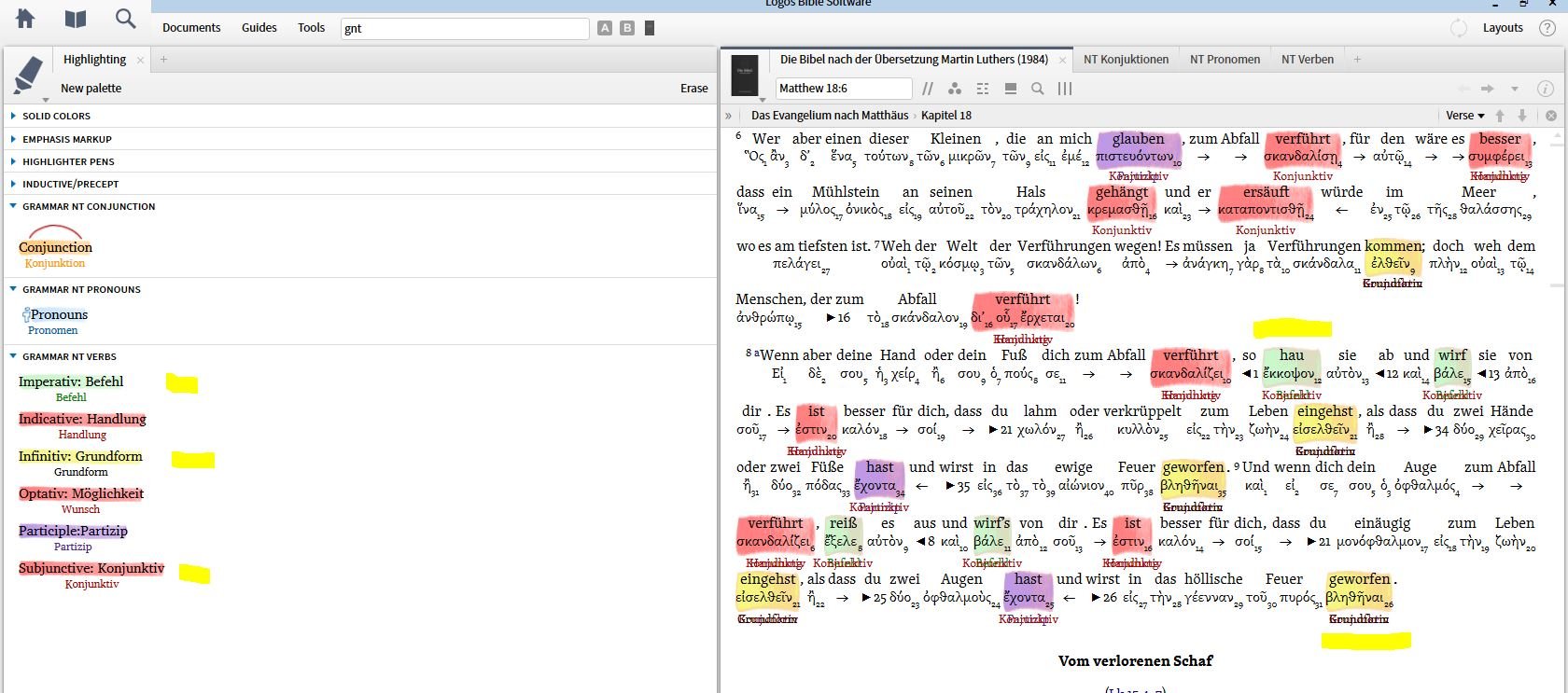1568x693 pixels.
Task: Click the shortcut icon labeled A
Action: coord(605,28)
